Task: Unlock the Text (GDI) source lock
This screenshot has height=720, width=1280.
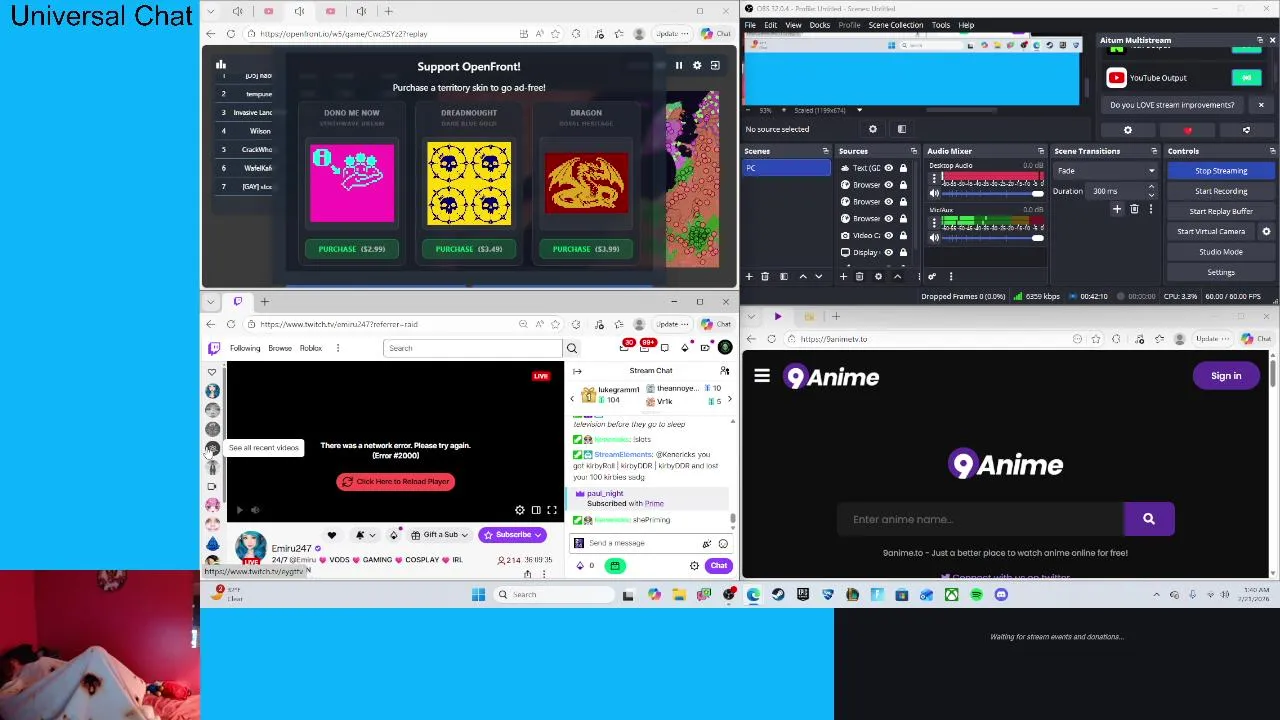Action: [903, 168]
